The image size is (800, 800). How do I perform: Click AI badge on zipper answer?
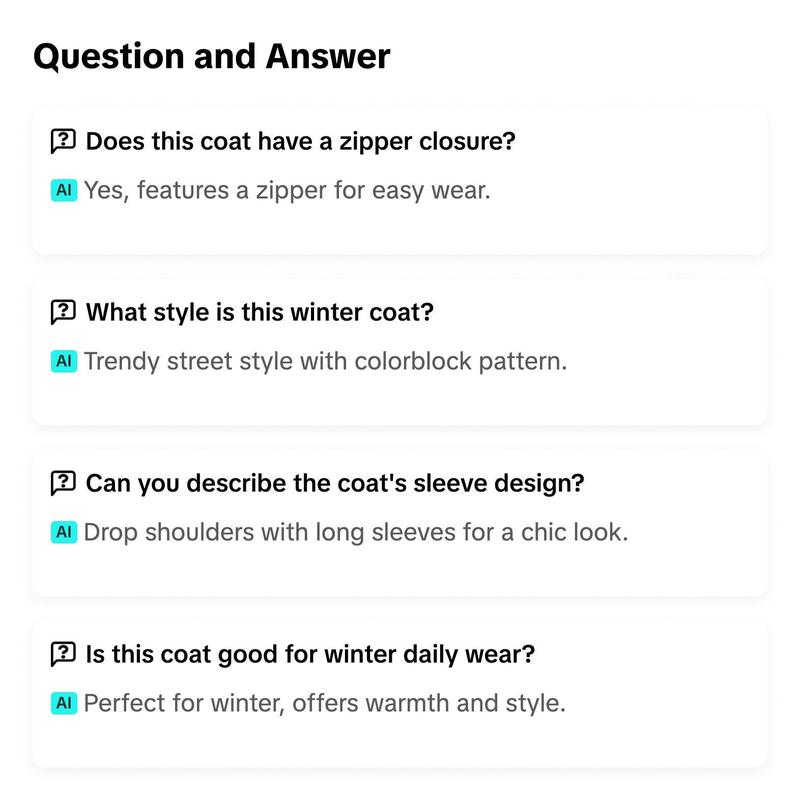(64, 190)
